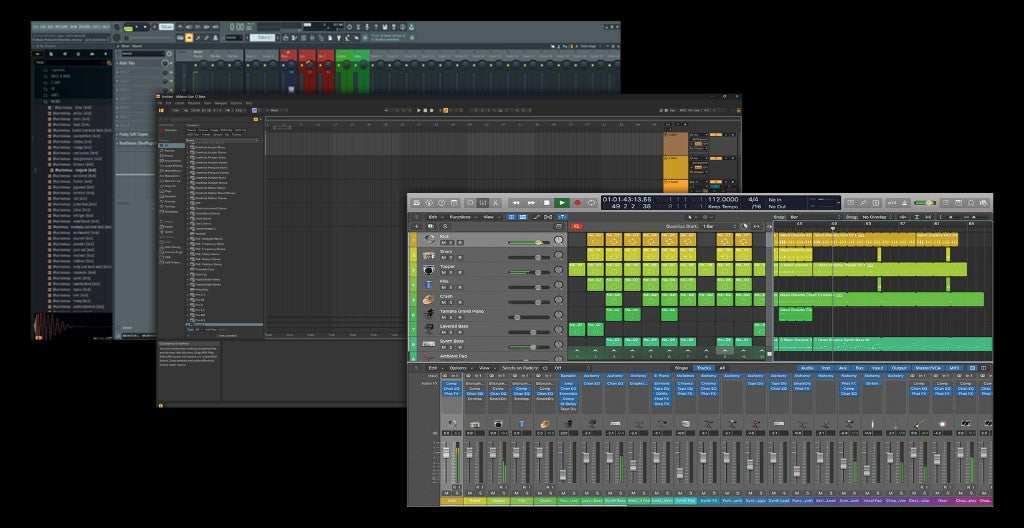
Task: Mute the Fills track in the track header
Action: coord(443,288)
